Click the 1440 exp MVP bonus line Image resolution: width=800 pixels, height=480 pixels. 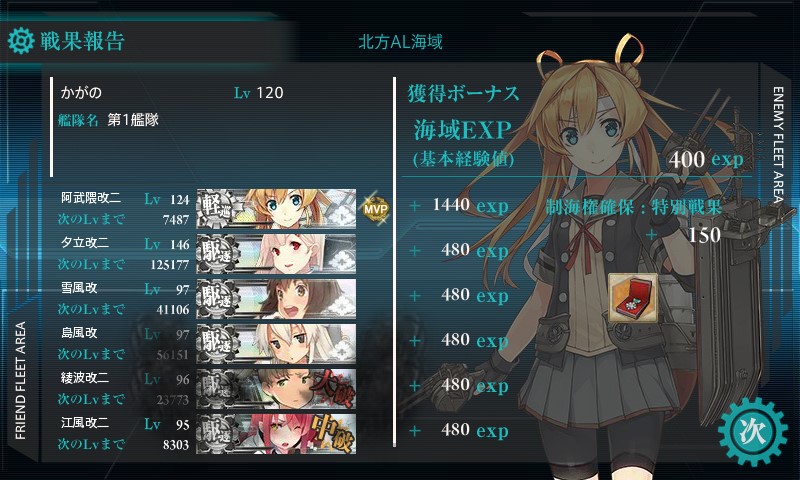pos(470,205)
